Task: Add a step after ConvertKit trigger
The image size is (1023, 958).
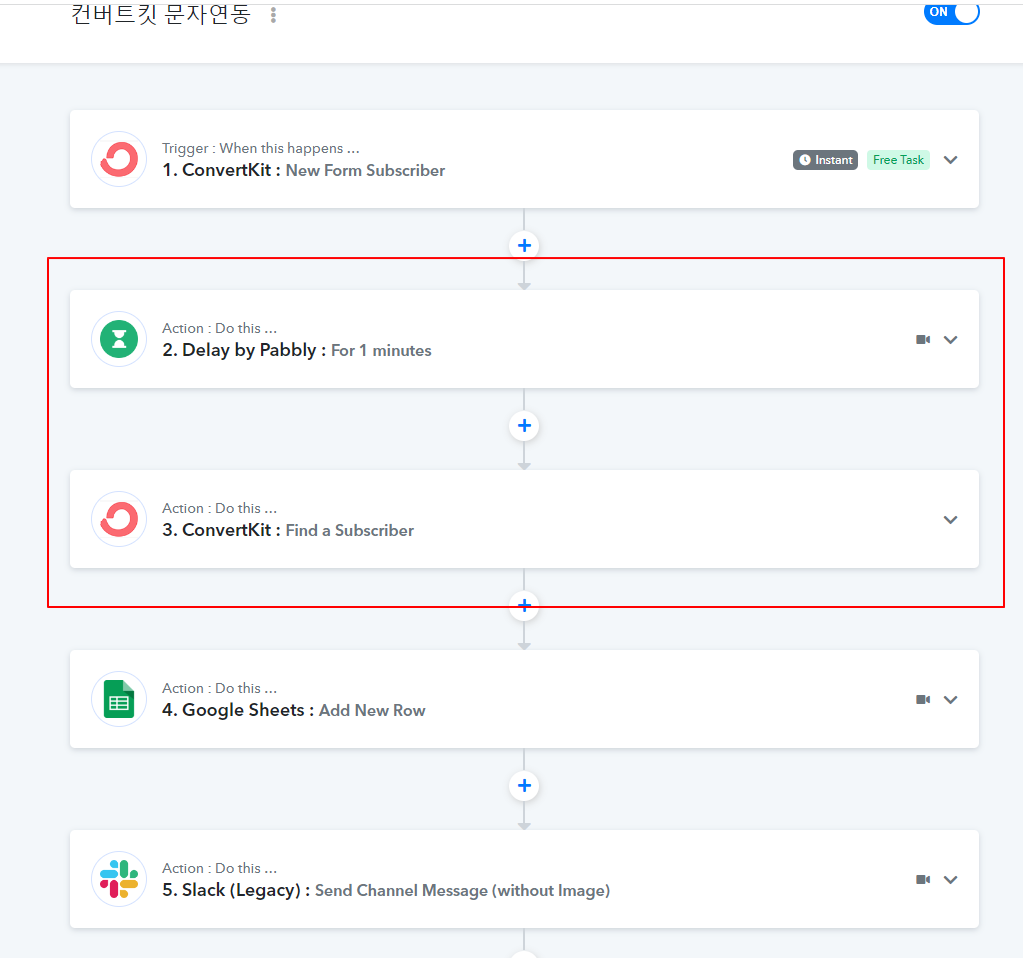Action: (524, 246)
